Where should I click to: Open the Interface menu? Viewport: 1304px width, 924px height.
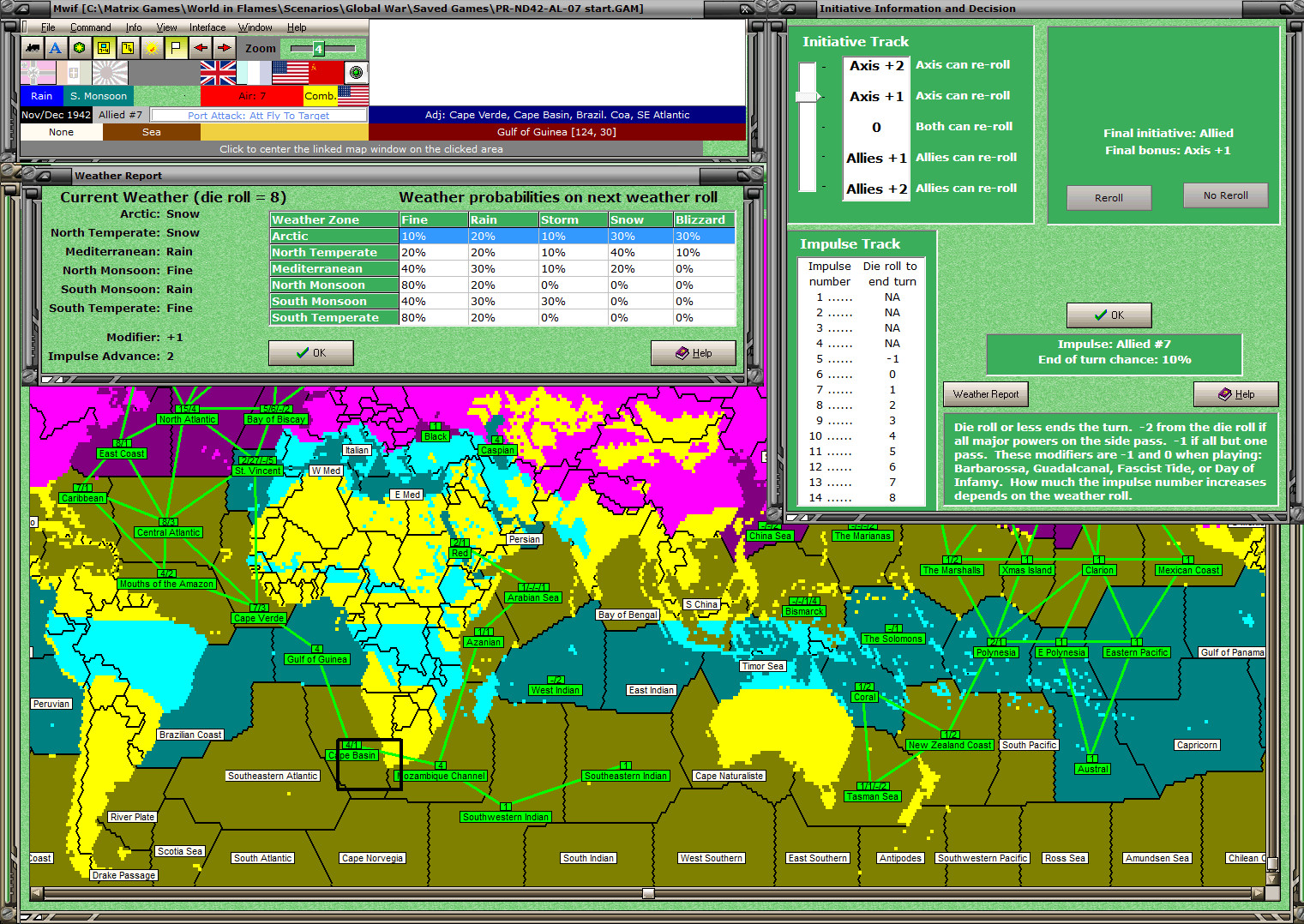point(207,27)
